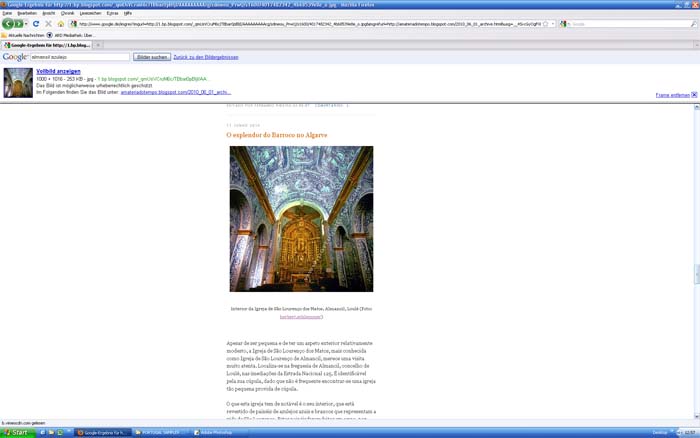Bookmark this page with the star icon
This screenshot has height=438, width=700.
pyautogui.click(x=543, y=23)
